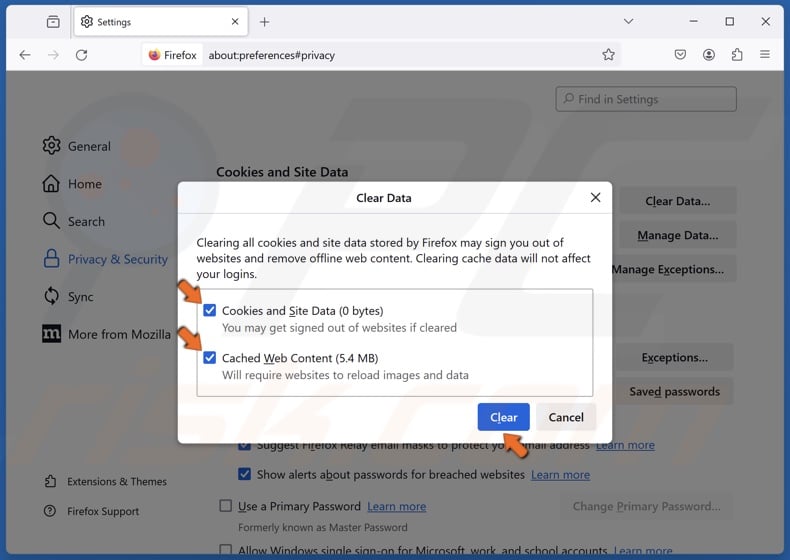Uncheck Cookies and Site Data checkbox
The height and width of the screenshot is (560, 790).
point(210,310)
